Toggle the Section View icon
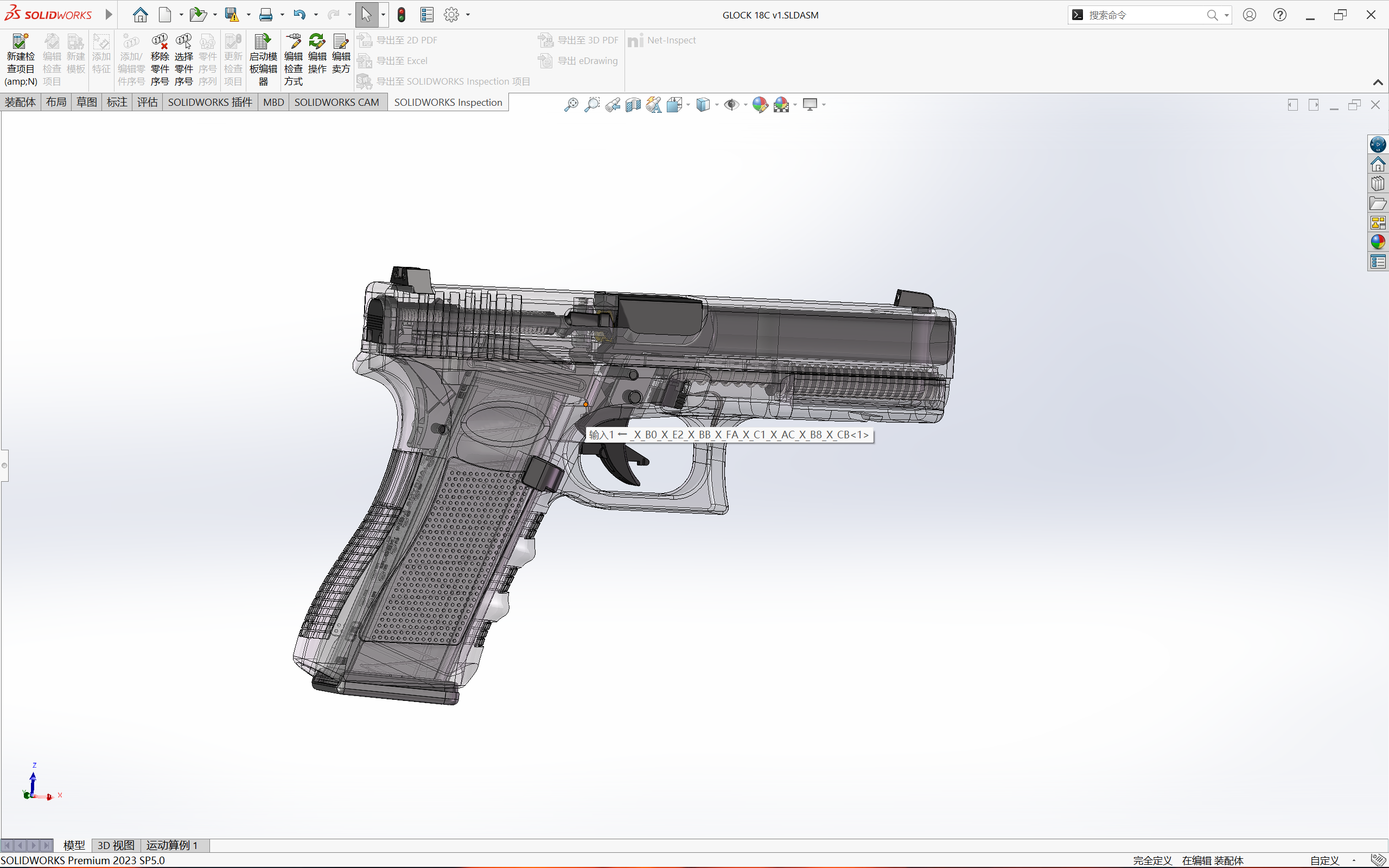Image resolution: width=1389 pixels, height=868 pixels. (x=633, y=105)
